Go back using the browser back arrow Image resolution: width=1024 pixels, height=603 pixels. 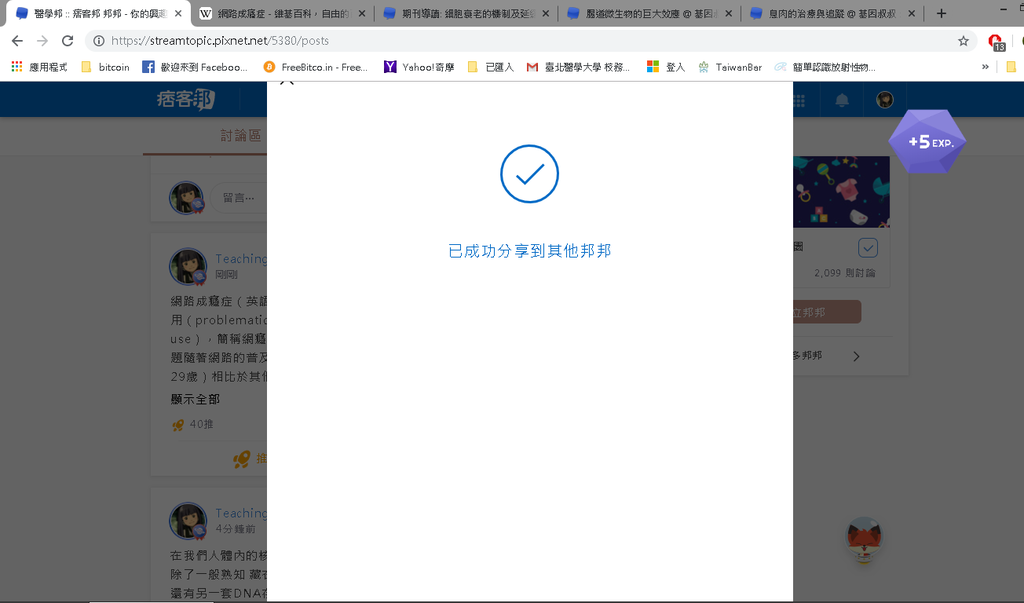18,41
